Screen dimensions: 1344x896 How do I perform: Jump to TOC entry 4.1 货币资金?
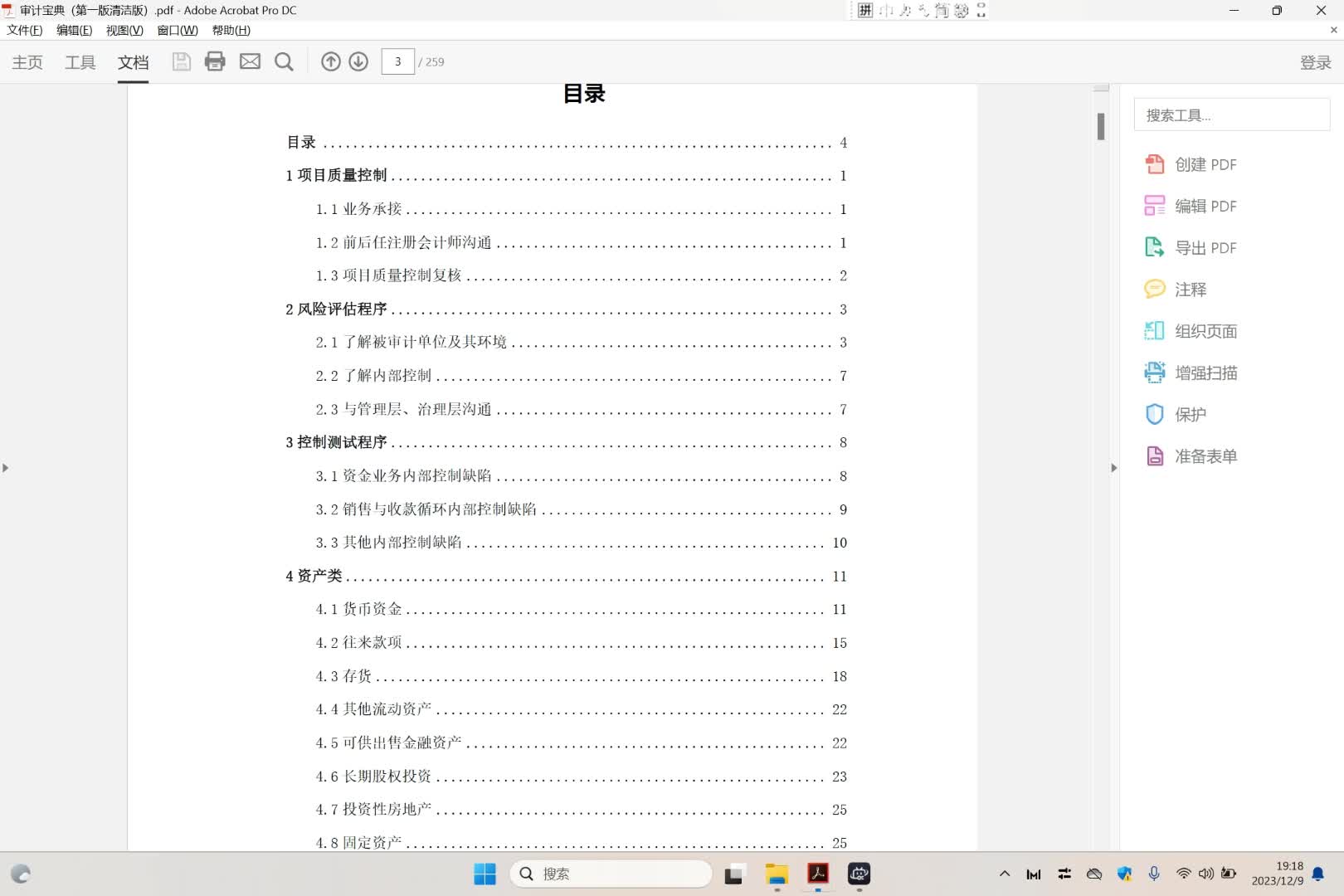tap(581, 609)
